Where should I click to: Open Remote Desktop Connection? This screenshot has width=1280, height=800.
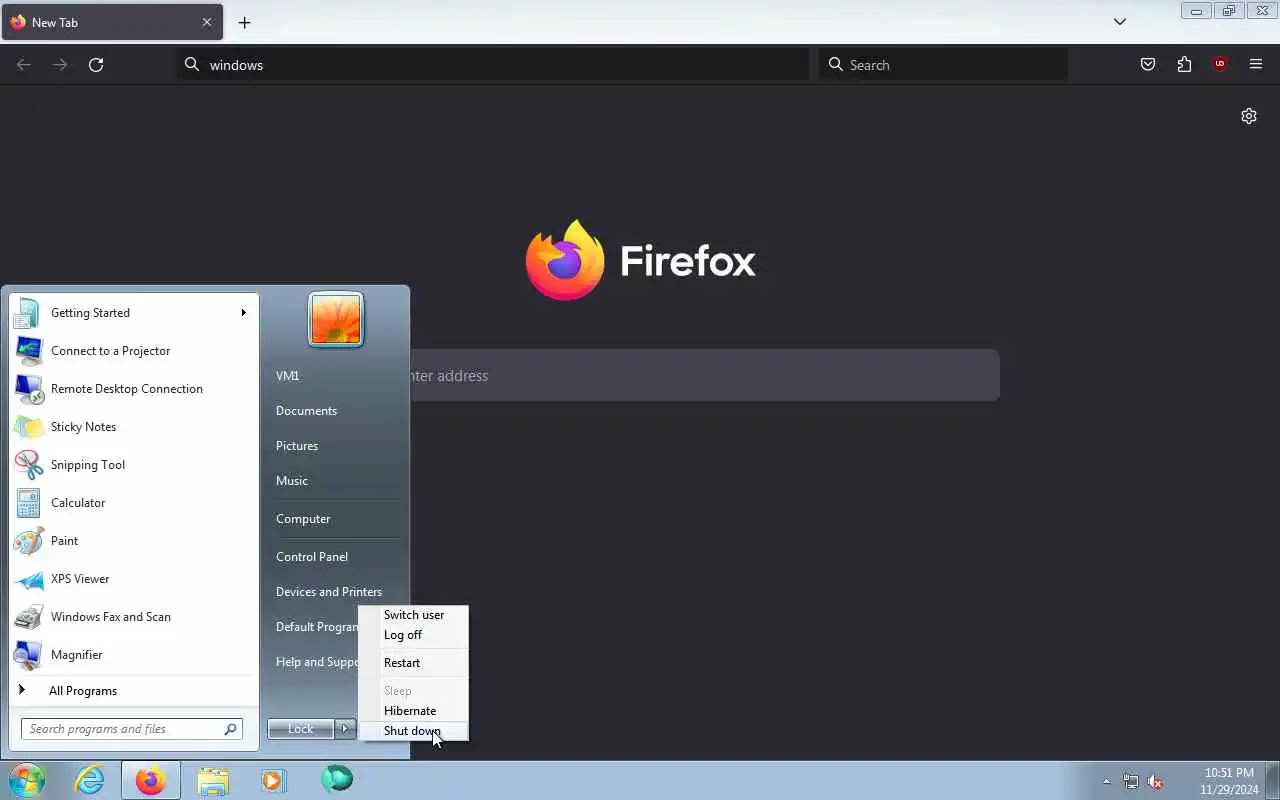tap(133, 389)
